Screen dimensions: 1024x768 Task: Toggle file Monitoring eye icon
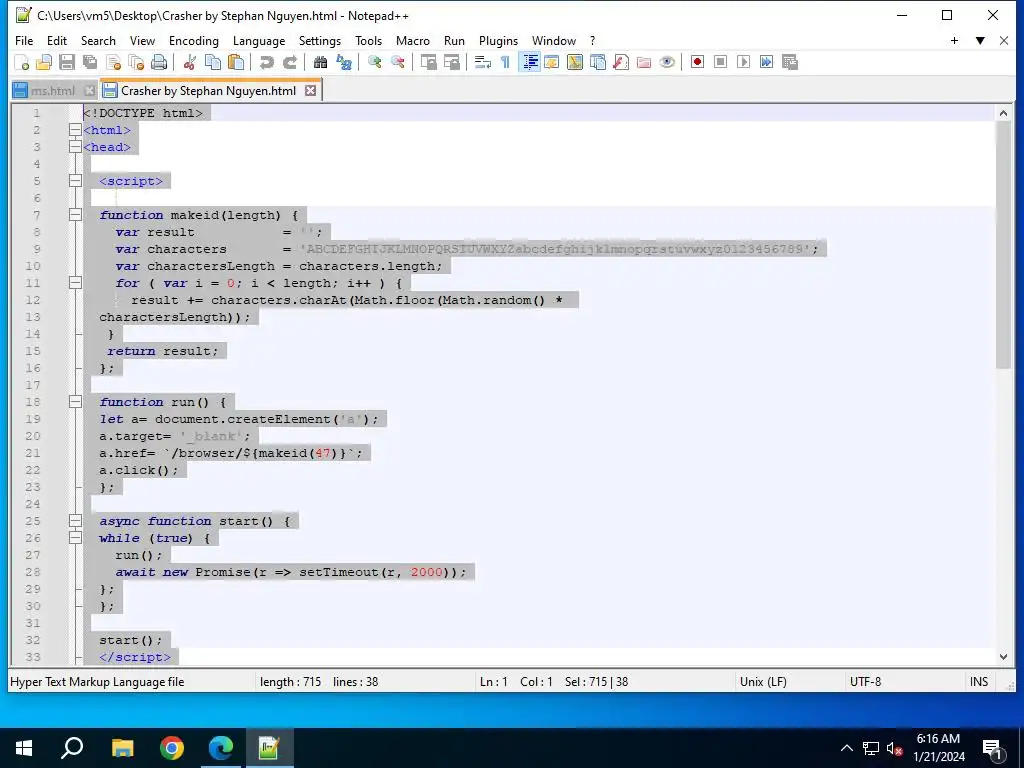tap(667, 62)
